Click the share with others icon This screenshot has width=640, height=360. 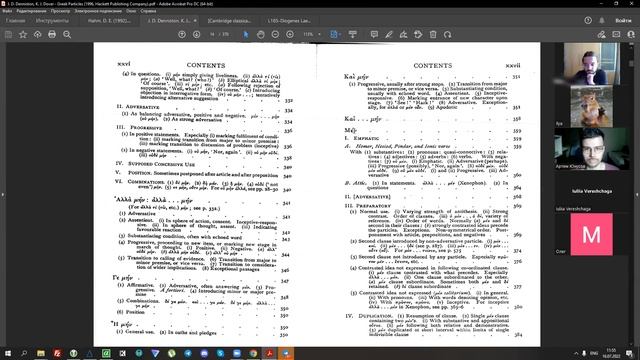[631, 35]
